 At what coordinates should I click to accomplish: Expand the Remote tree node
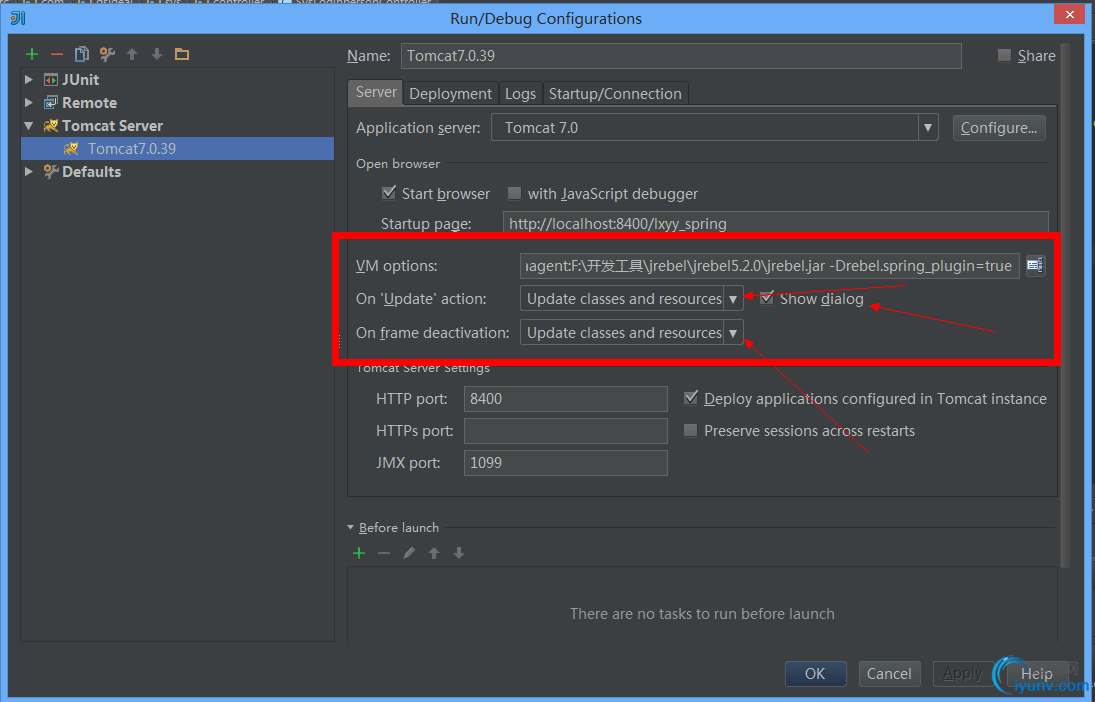point(29,103)
